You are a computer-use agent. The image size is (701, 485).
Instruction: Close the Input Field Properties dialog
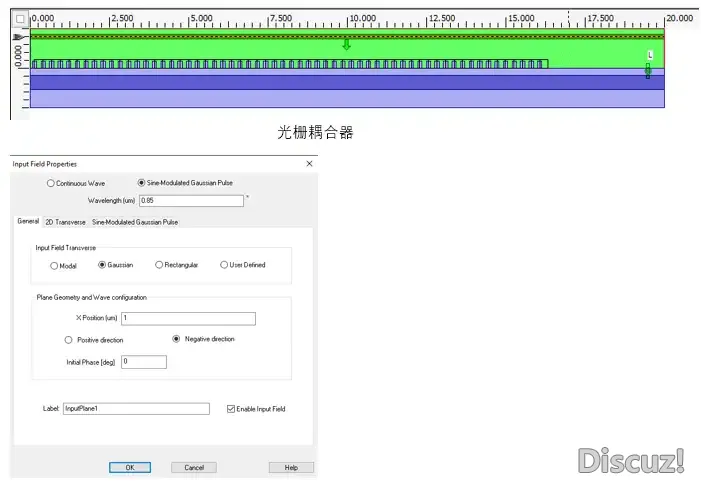tap(309, 164)
